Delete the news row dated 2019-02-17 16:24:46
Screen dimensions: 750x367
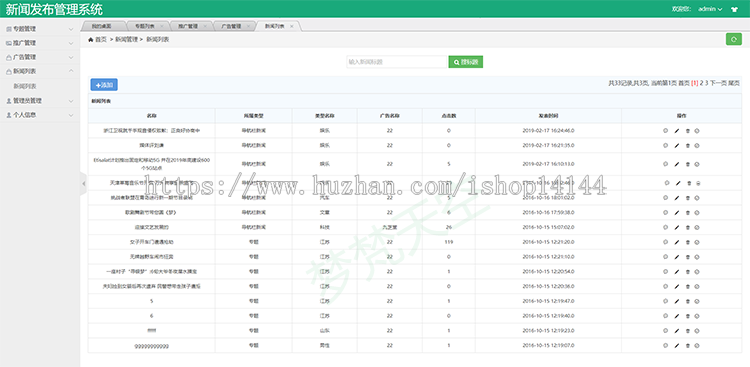pyautogui.click(x=687, y=131)
